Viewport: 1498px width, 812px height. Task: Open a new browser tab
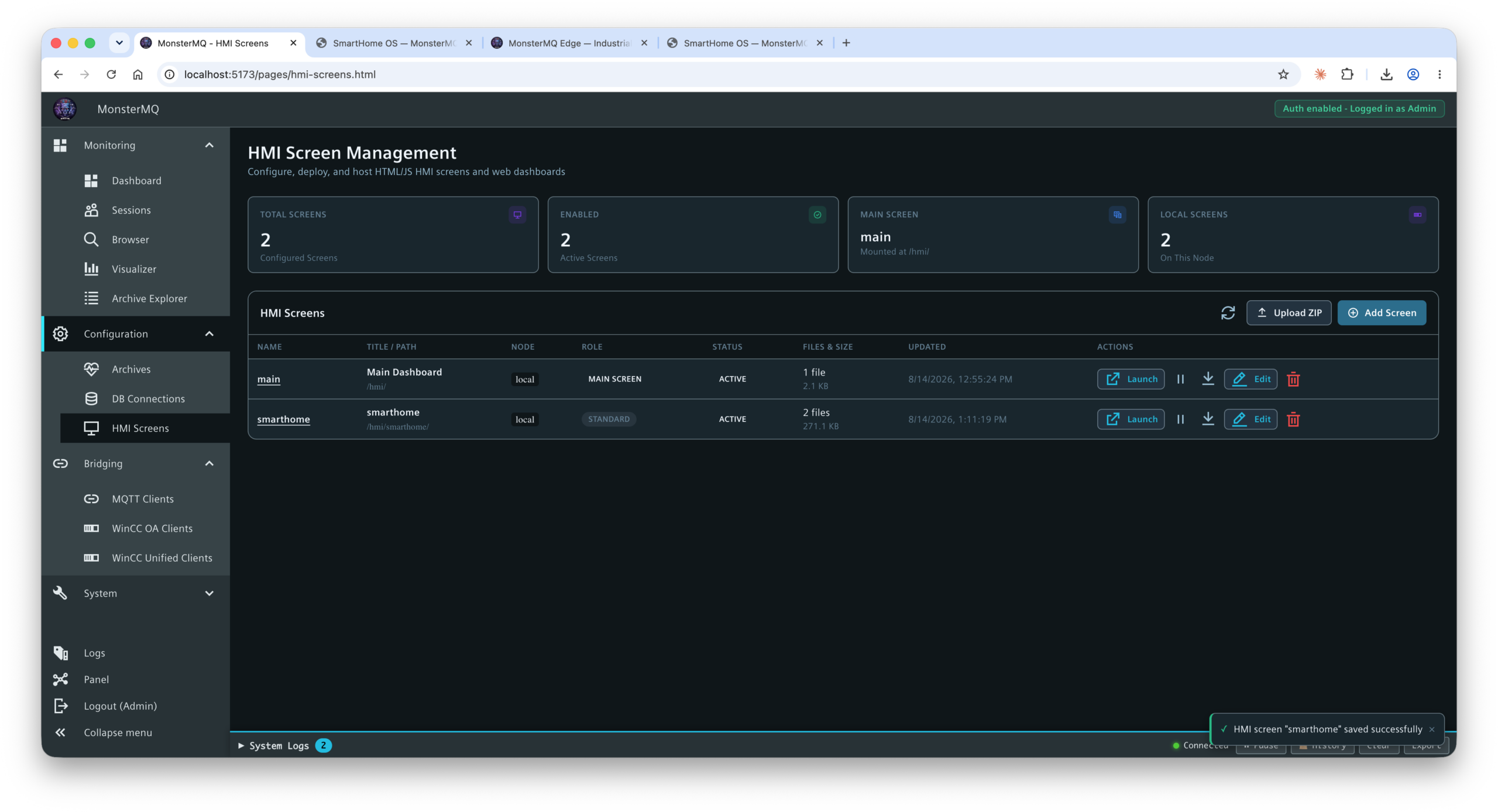click(x=846, y=43)
